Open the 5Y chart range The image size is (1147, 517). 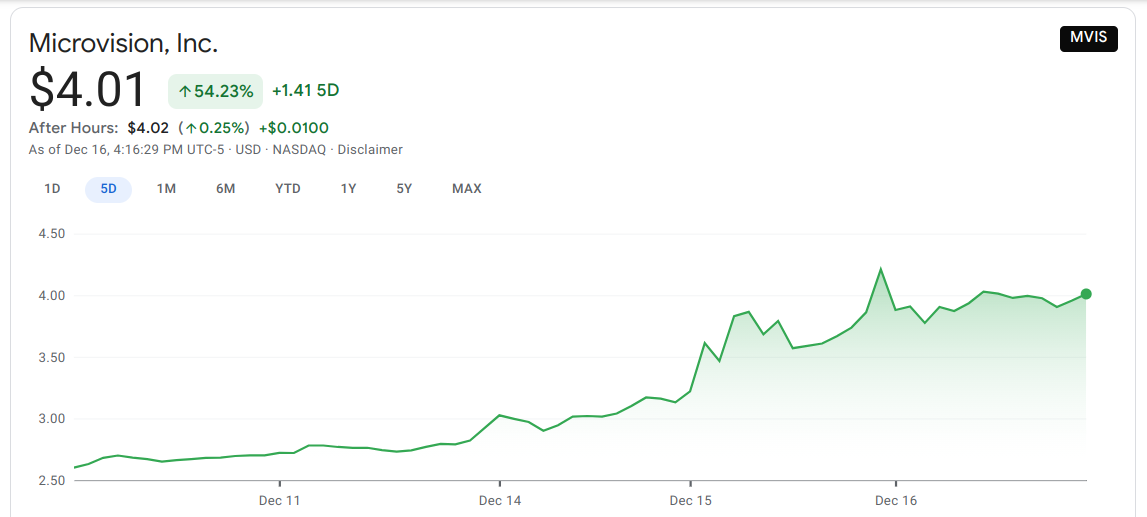(404, 189)
